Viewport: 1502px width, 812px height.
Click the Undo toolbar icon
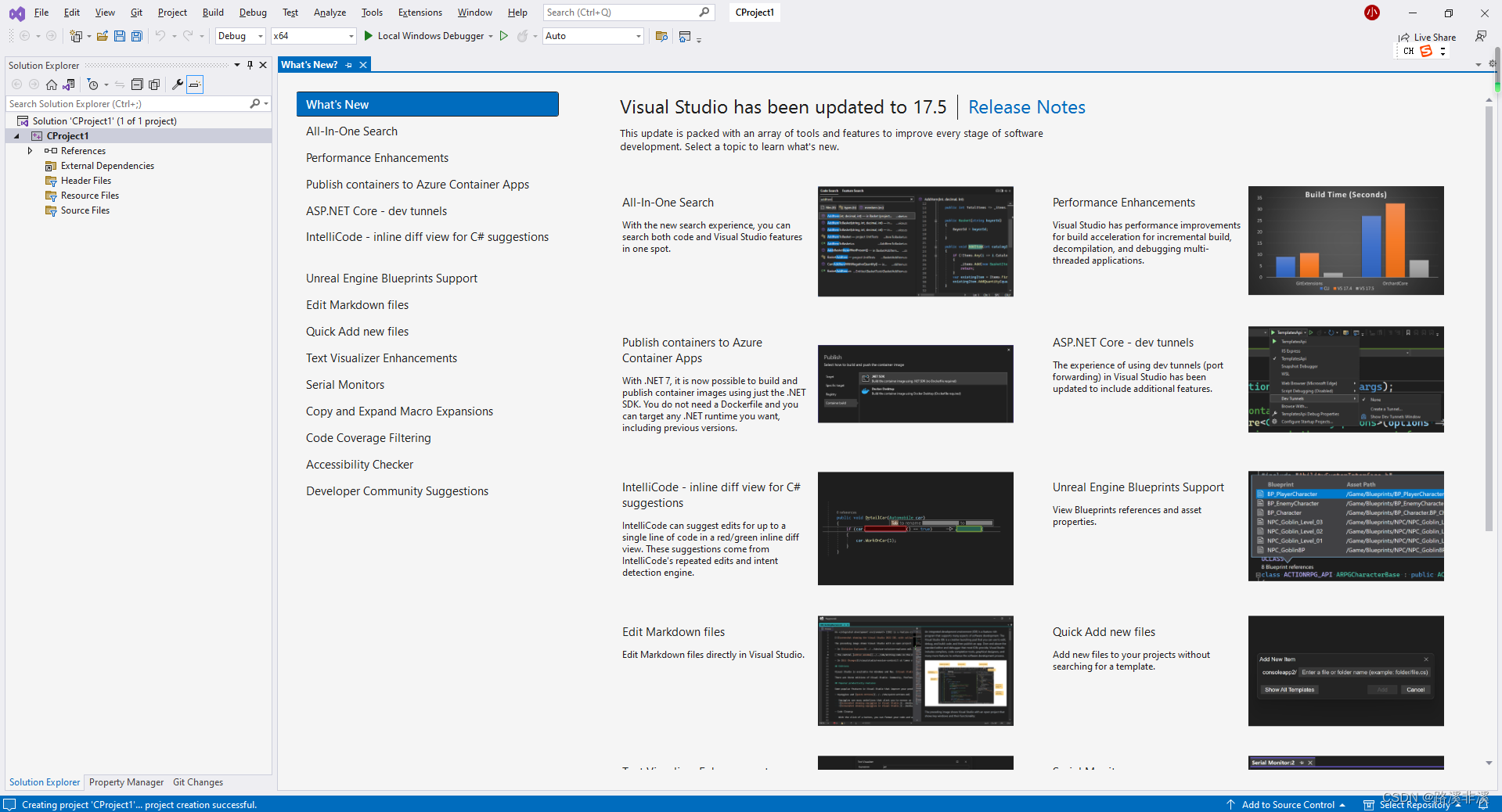(x=160, y=36)
